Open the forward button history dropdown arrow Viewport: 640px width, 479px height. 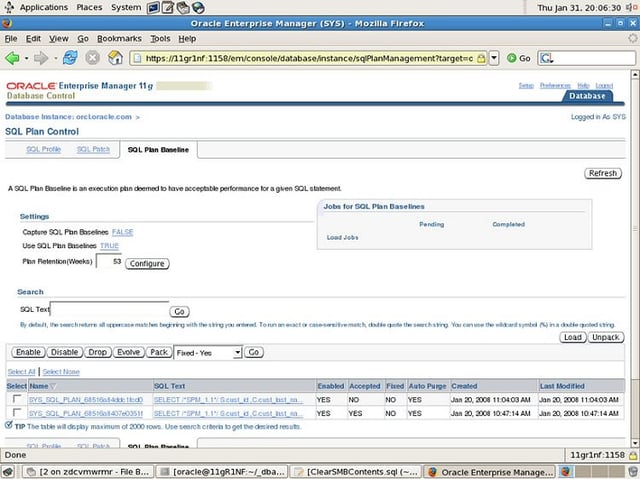[55, 58]
